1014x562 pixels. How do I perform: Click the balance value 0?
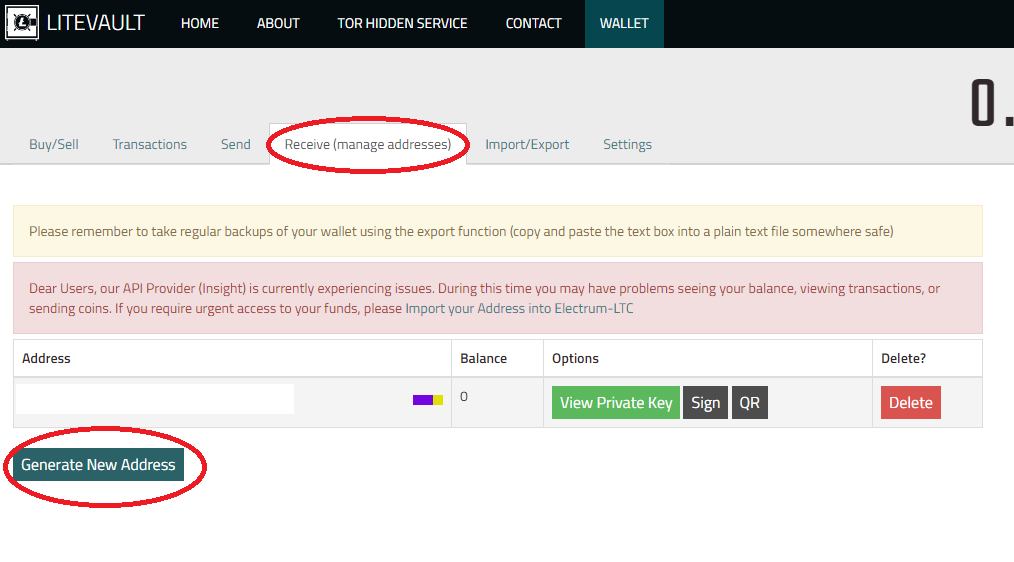pos(464,396)
